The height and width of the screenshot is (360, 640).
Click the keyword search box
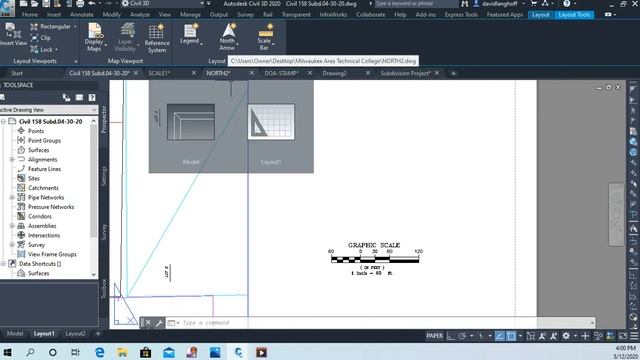[416, 4]
